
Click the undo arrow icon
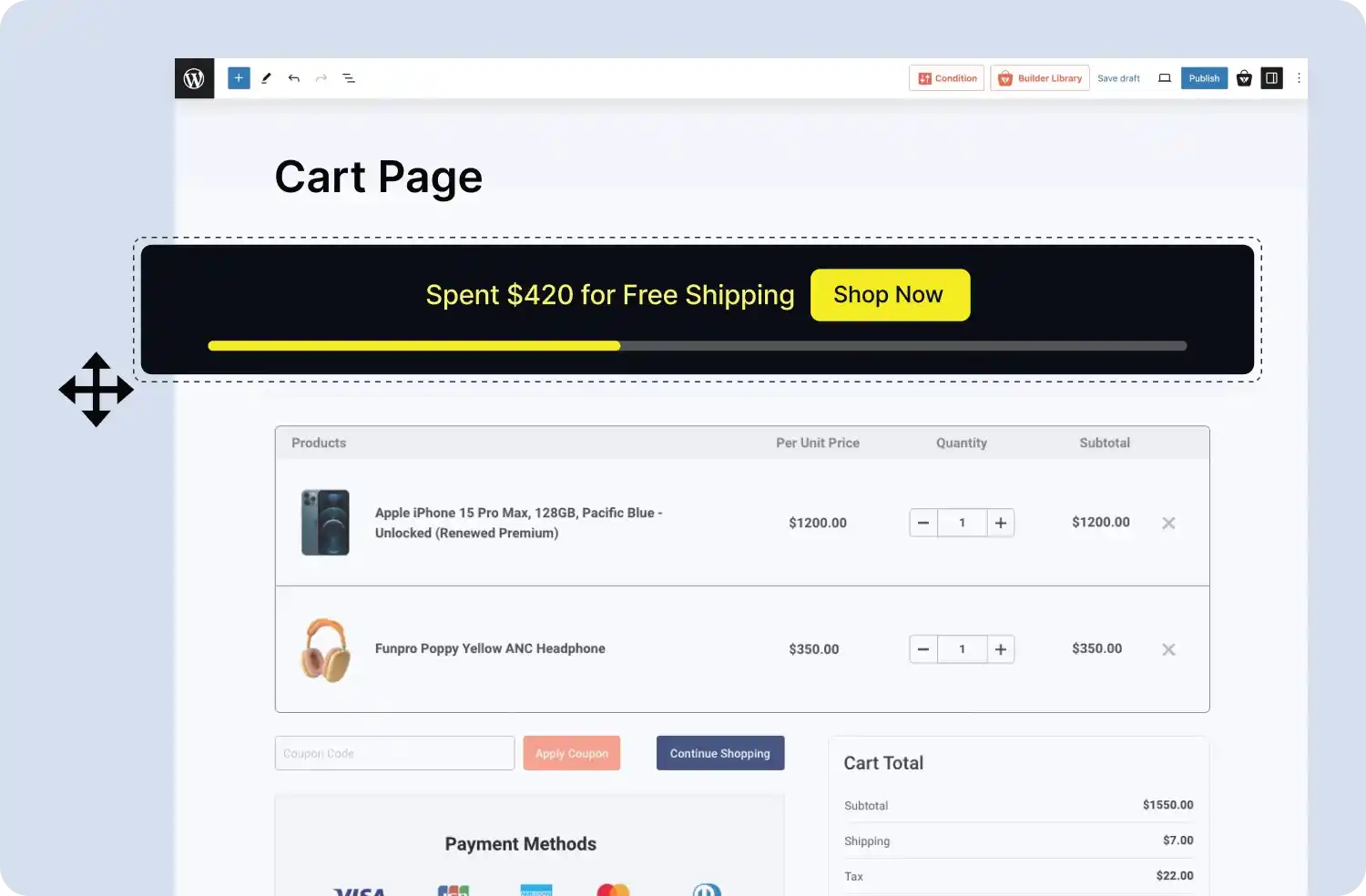coord(293,77)
